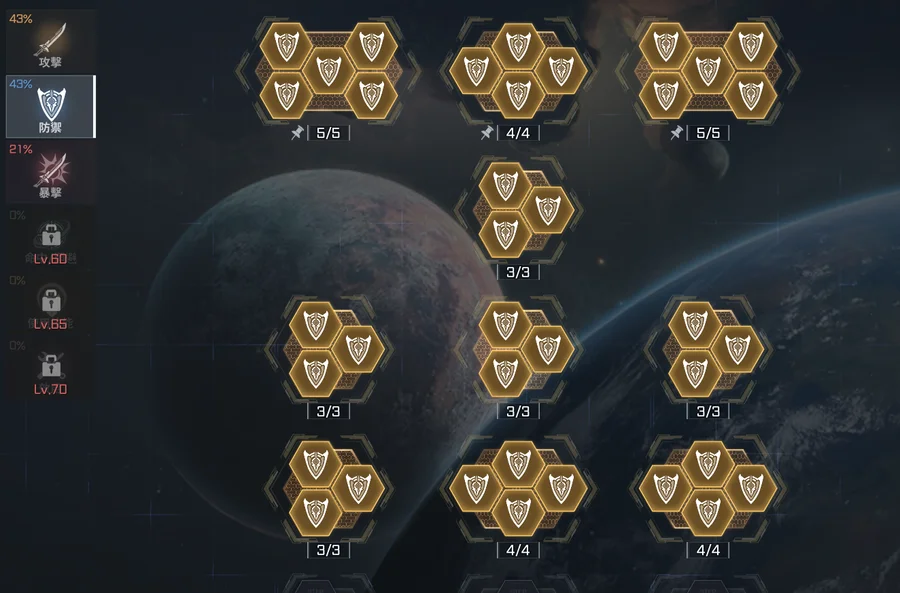The image size is (900, 593).
Task: Select bottom shield hexagon in third-row middle cluster
Action: 505,373
